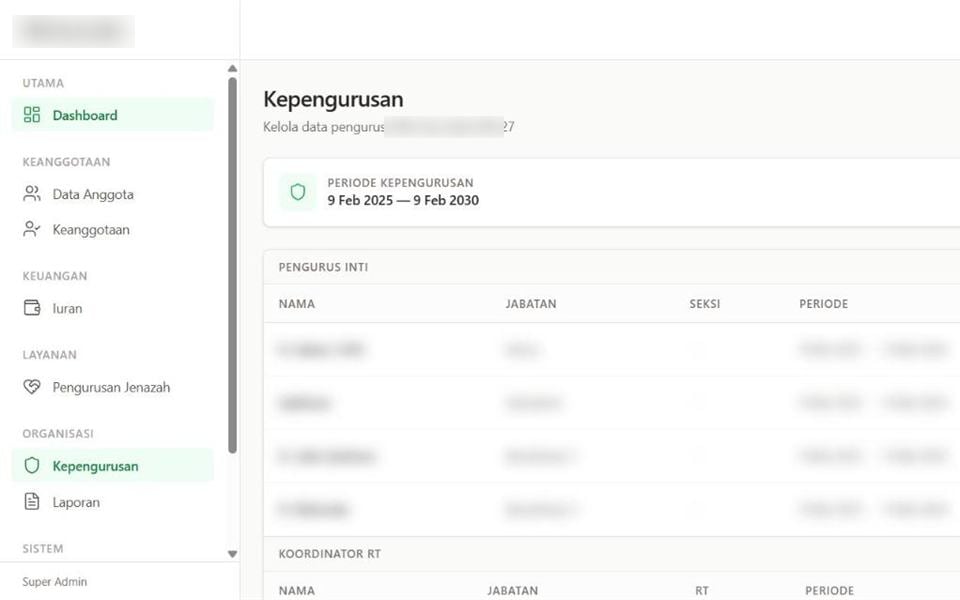Click the Kepengurusan page heading
Viewport: 960px width, 600px height.
[333, 99]
